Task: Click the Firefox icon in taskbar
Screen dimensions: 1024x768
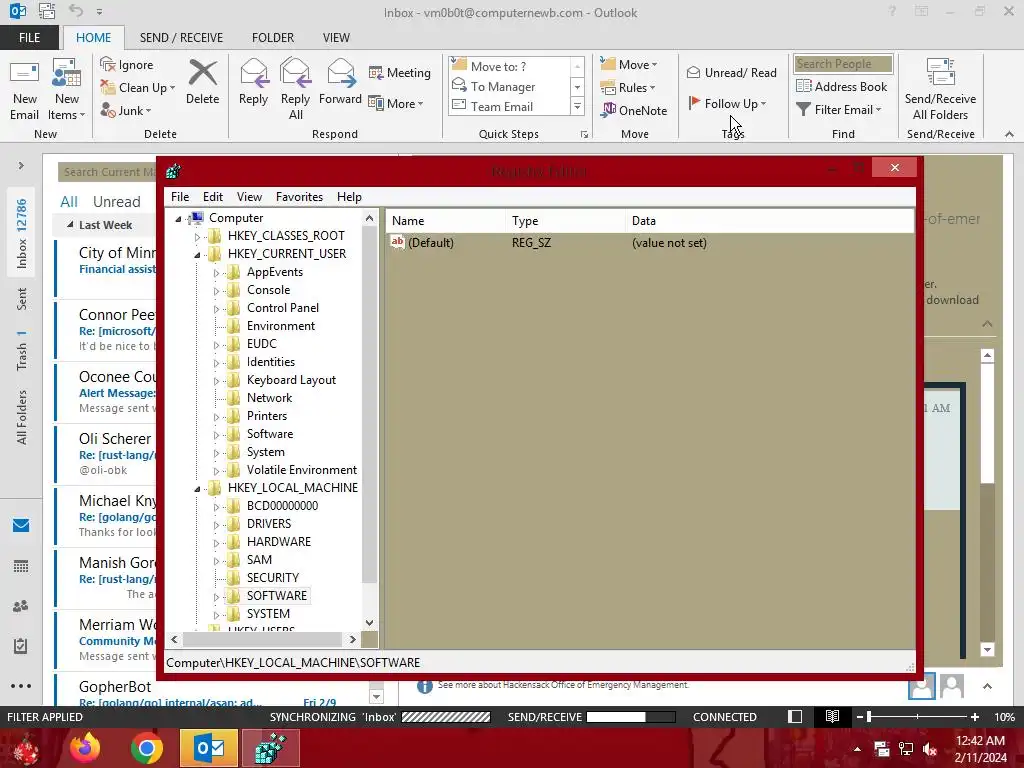Action: coord(85,748)
